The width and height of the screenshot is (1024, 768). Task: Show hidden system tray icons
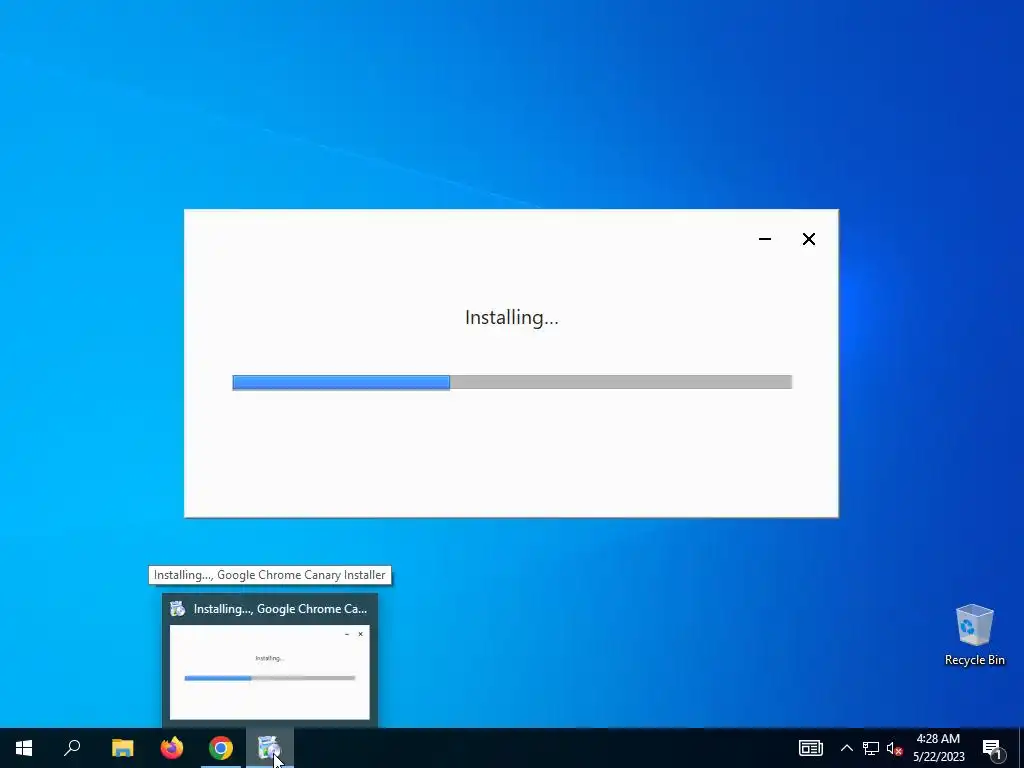pos(846,748)
